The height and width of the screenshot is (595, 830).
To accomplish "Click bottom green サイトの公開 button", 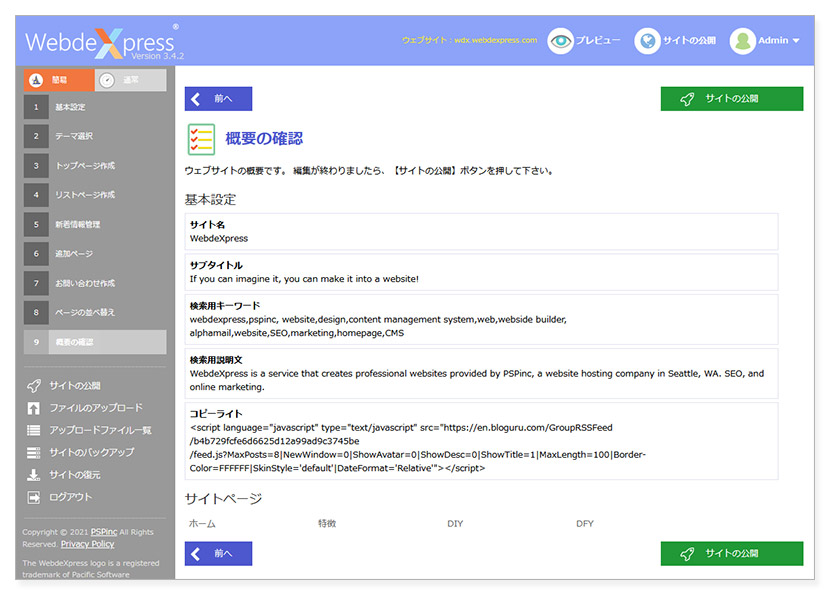I will (x=732, y=554).
